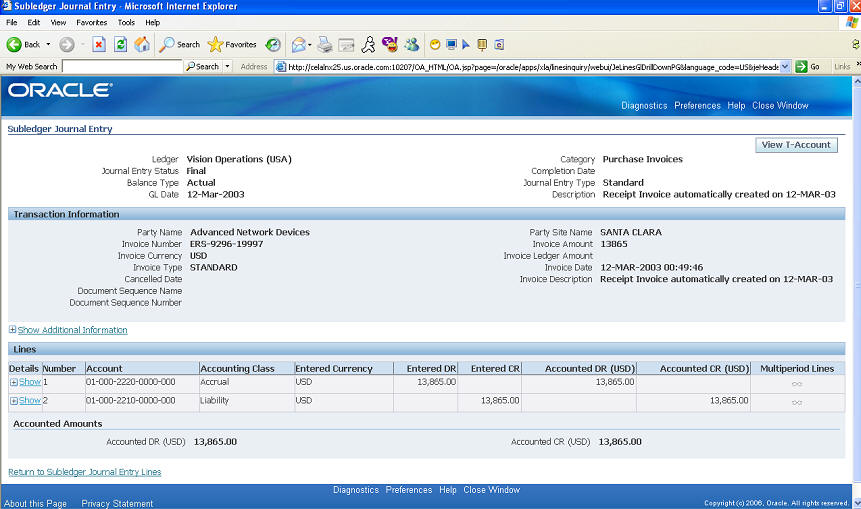The image size is (861, 509).
Task: Expand Show details for line 2
Action: point(25,400)
